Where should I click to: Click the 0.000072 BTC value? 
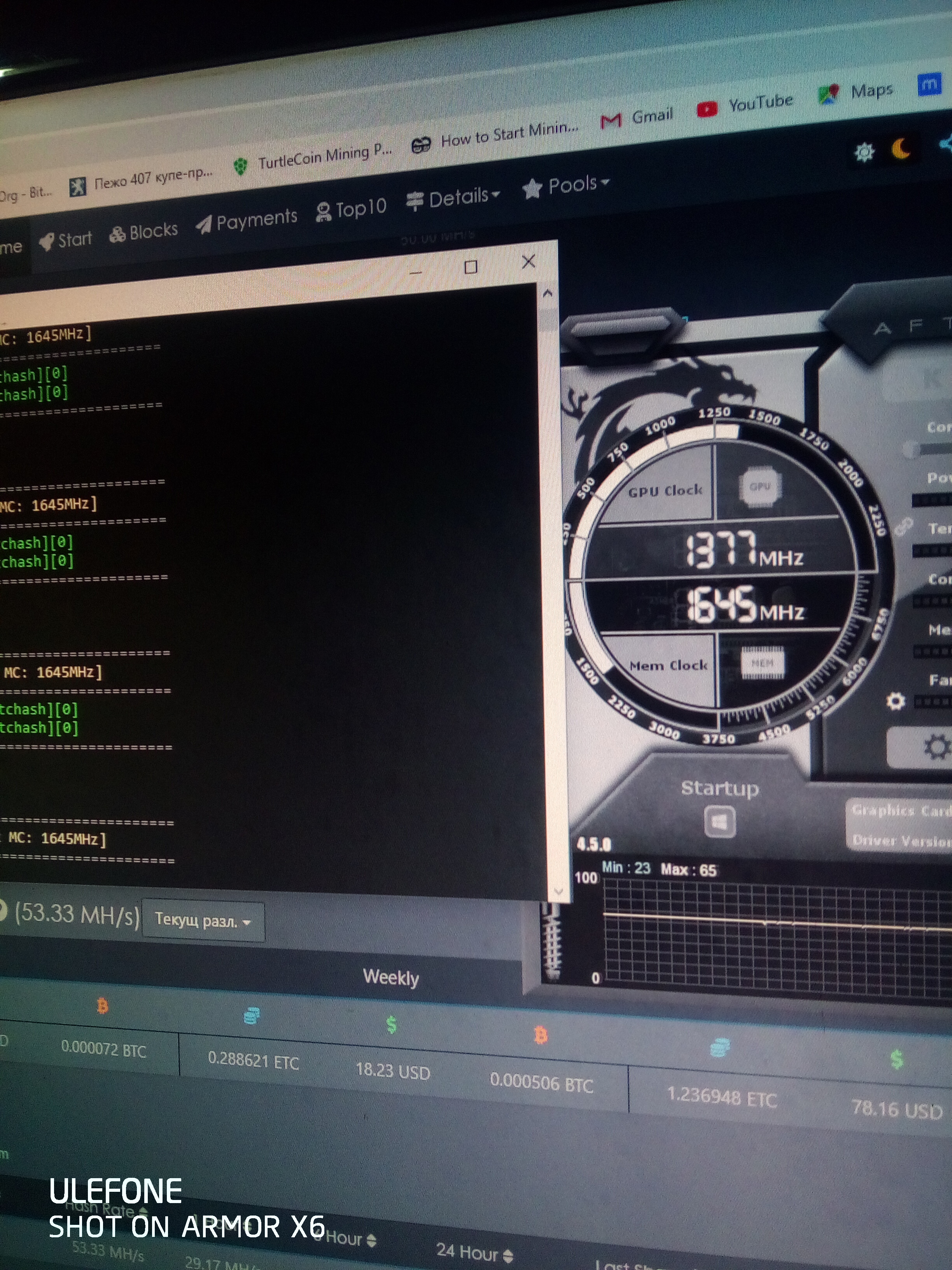(104, 1049)
